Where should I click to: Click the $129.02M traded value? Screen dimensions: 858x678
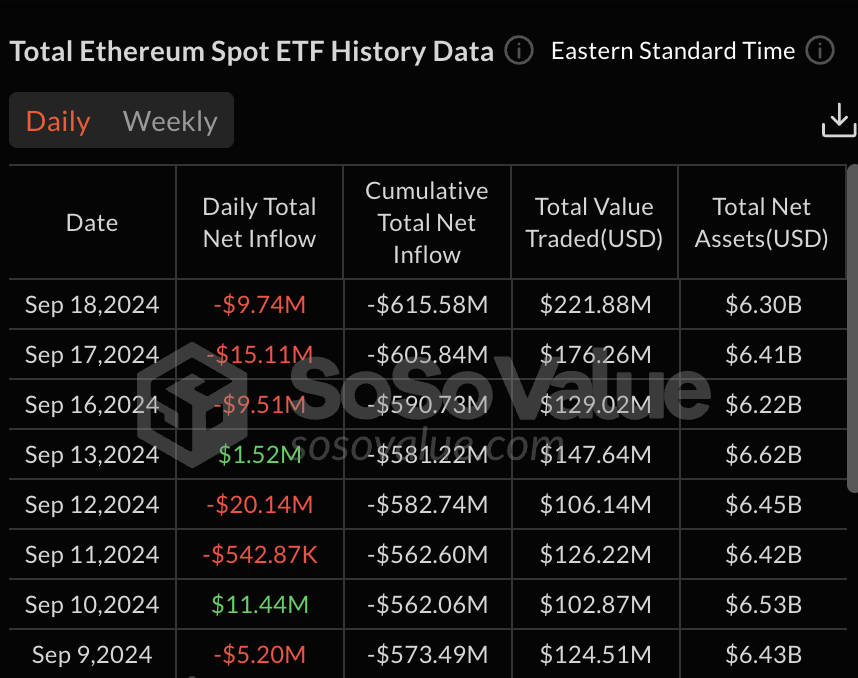[x=595, y=405]
